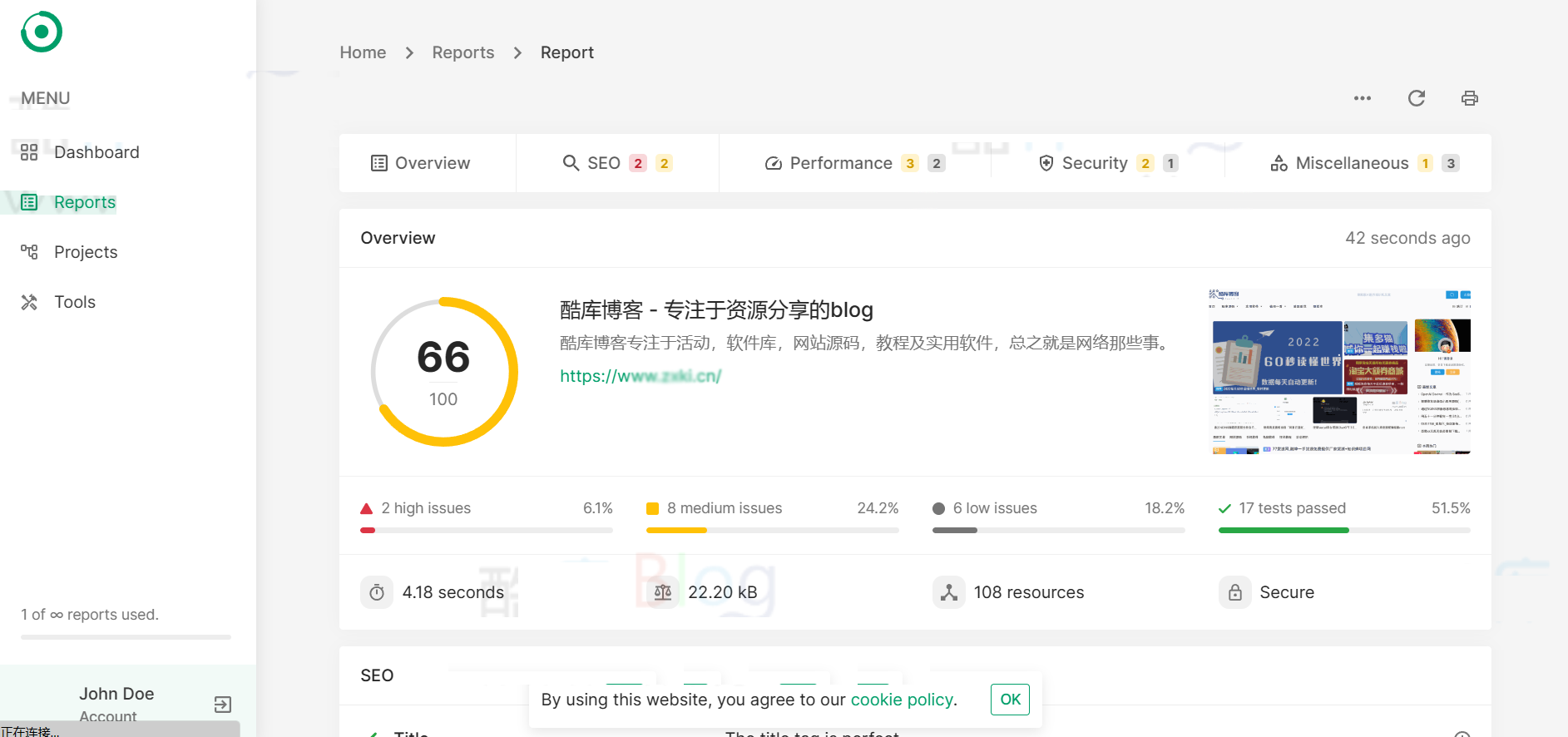1568x737 pixels.
Task: Open the three-dots more options menu
Action: 1363,98
